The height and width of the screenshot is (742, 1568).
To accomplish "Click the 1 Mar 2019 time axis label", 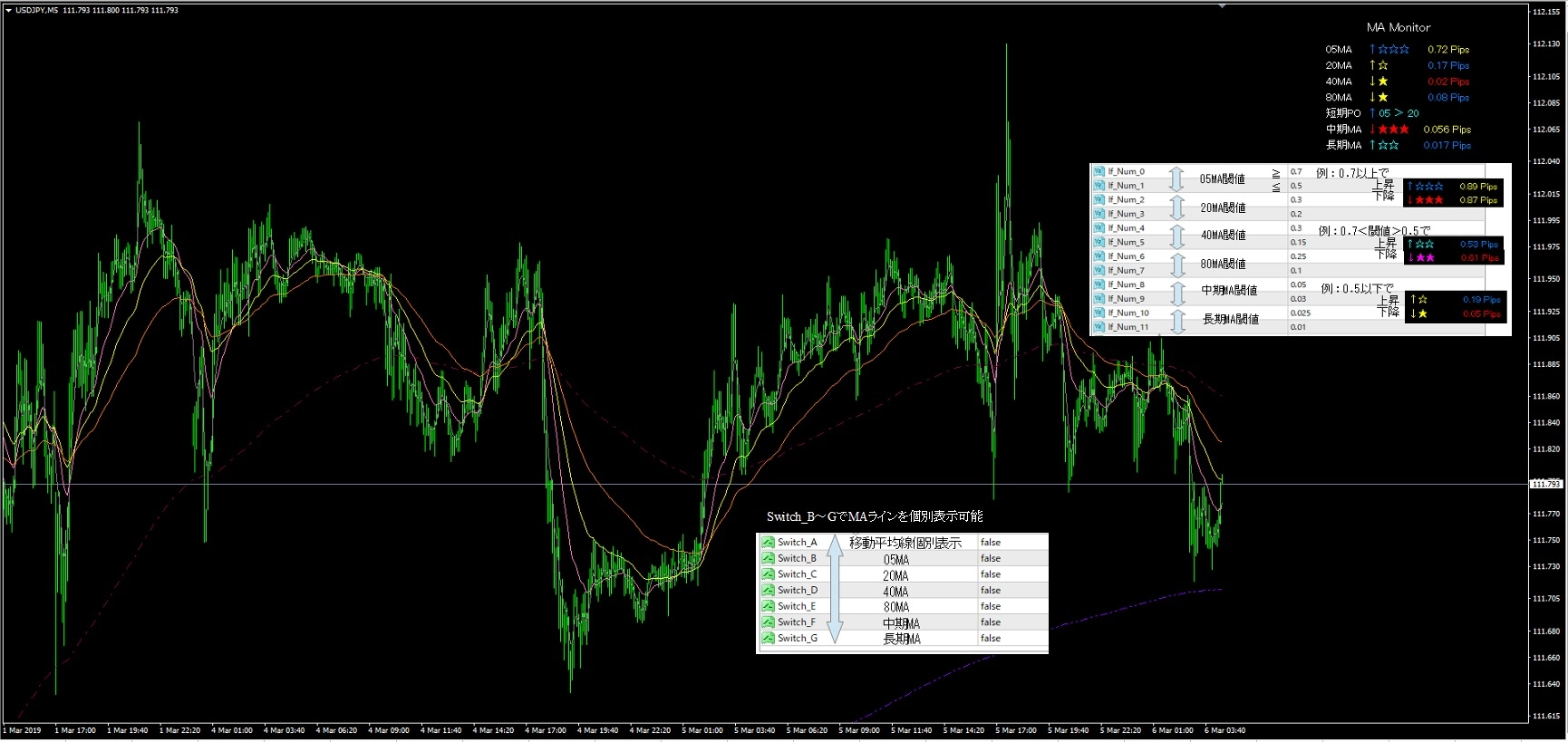I will [23, 730].
